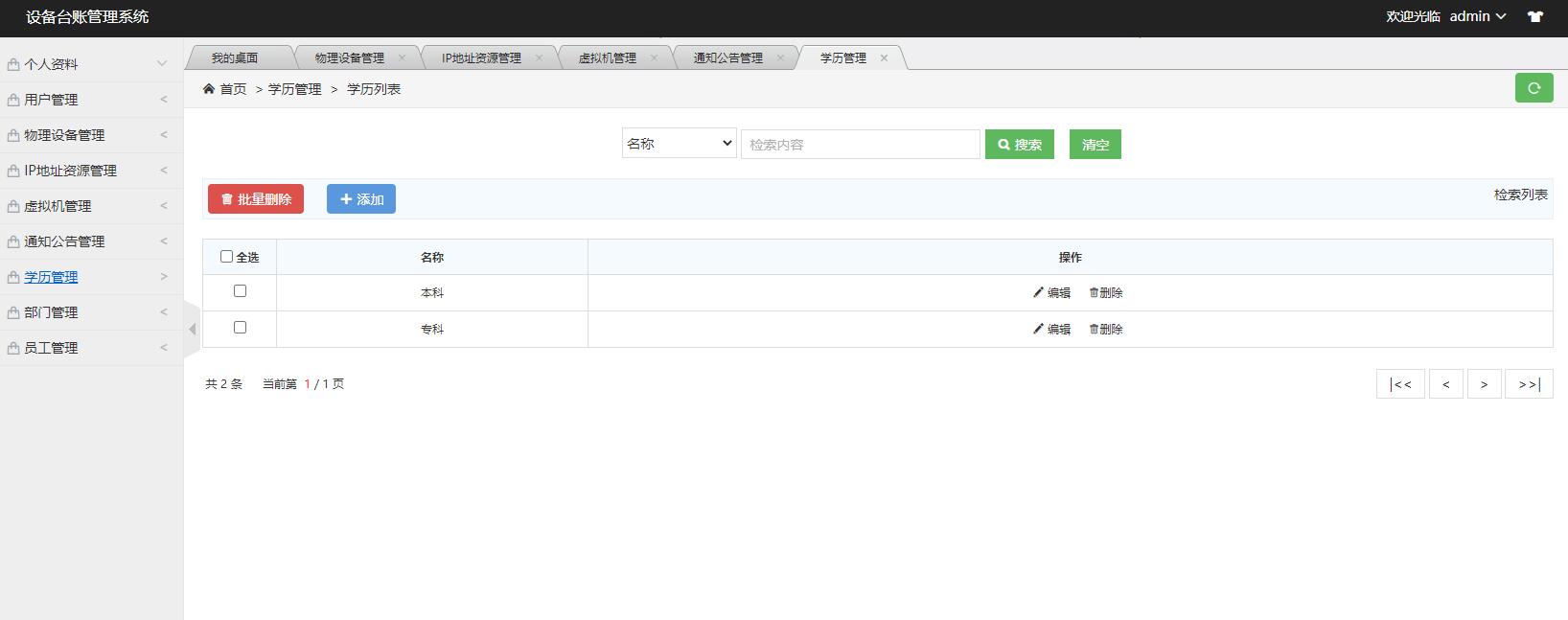Viewport: 1568px width, 620px height.
Task: Switch to 虚拟机管理 tab
Action: pyautogui.click(x=608, y=57)
